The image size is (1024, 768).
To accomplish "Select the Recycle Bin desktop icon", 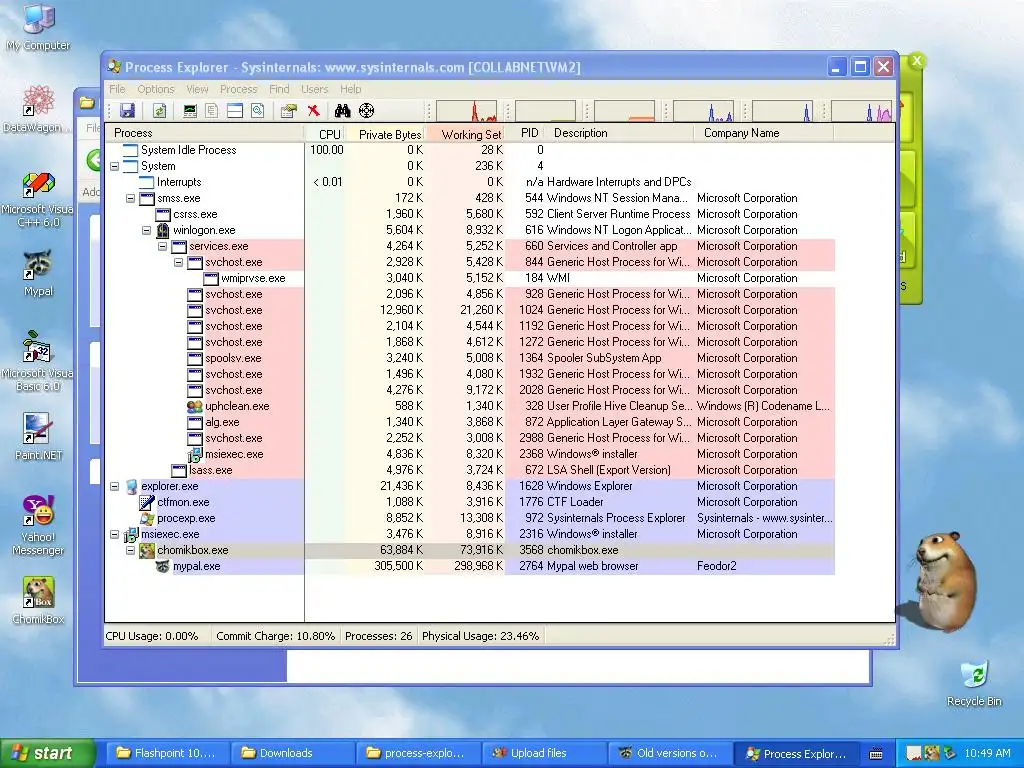I will click(974, 683).
